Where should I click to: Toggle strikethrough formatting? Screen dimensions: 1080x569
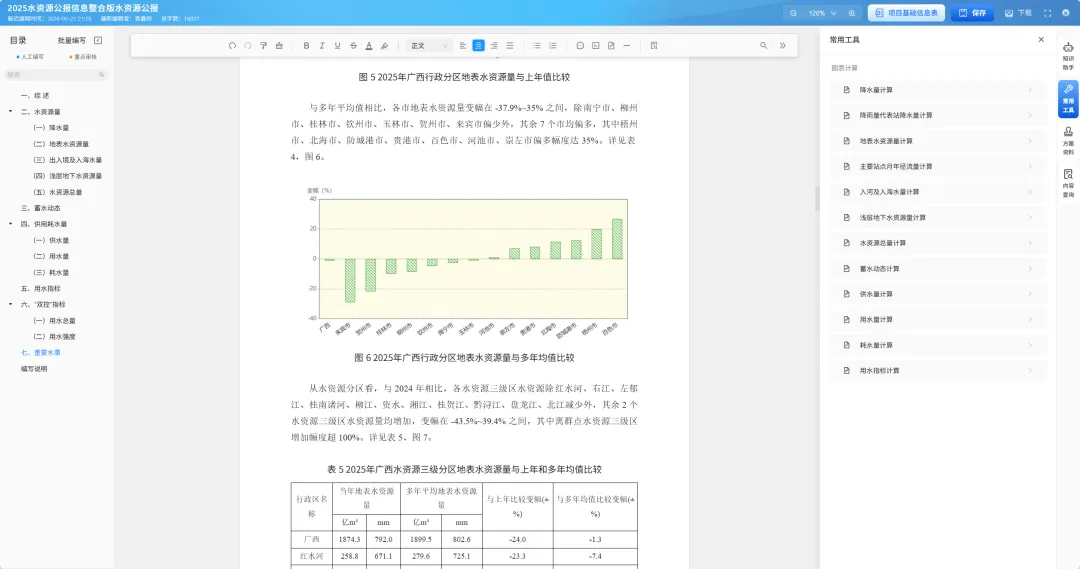point(353,45)
